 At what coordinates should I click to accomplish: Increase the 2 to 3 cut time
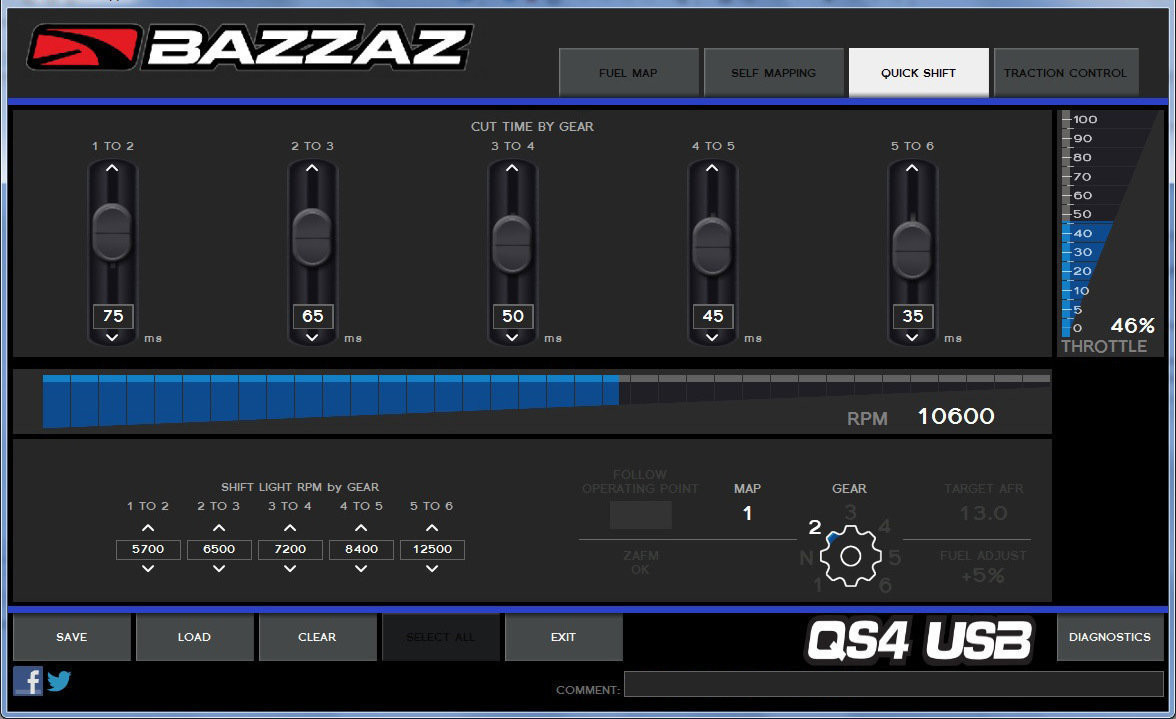tap(312, 169)
